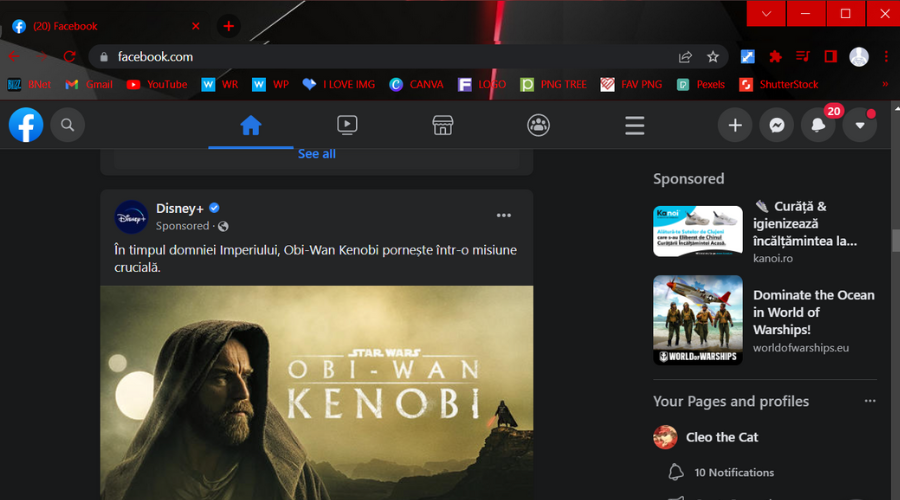Open the Kanoi shoe ad thumbnail
Viewport: 900px width, 500px height.
(x=698, y=231)
